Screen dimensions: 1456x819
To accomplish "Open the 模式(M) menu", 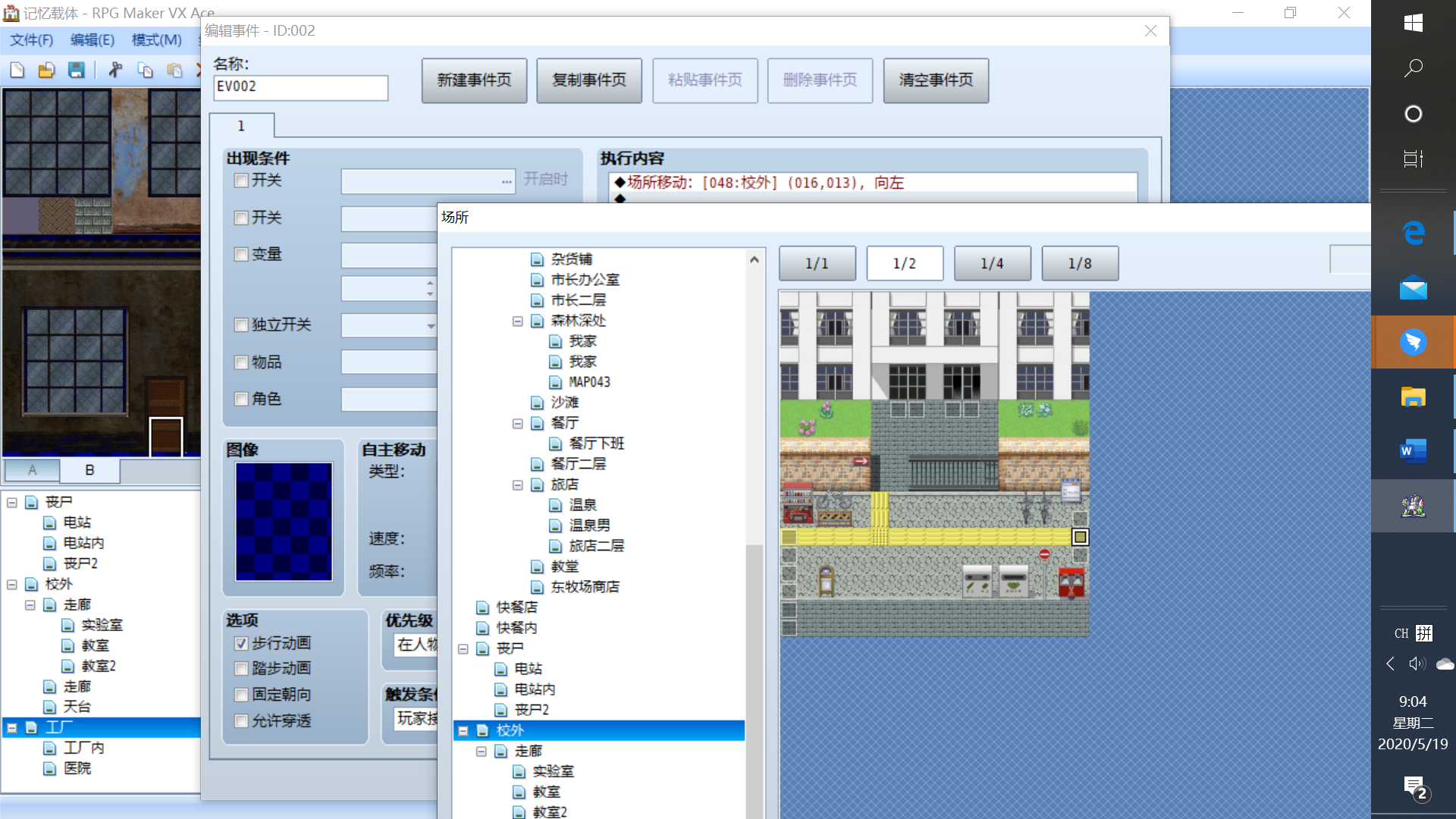I will point(156,40).
